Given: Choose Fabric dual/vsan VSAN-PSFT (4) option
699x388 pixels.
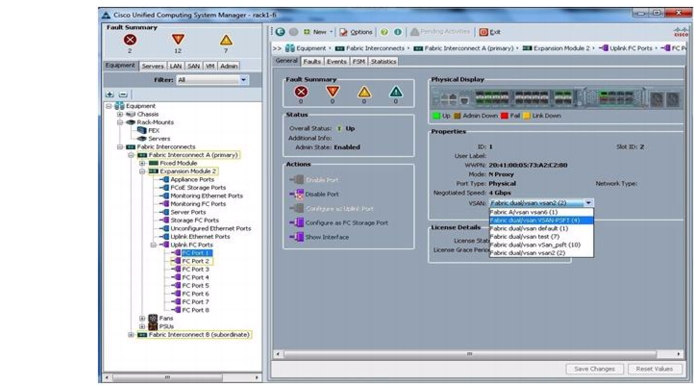Looking at the screenshot, I should click(x=541, y=220).
